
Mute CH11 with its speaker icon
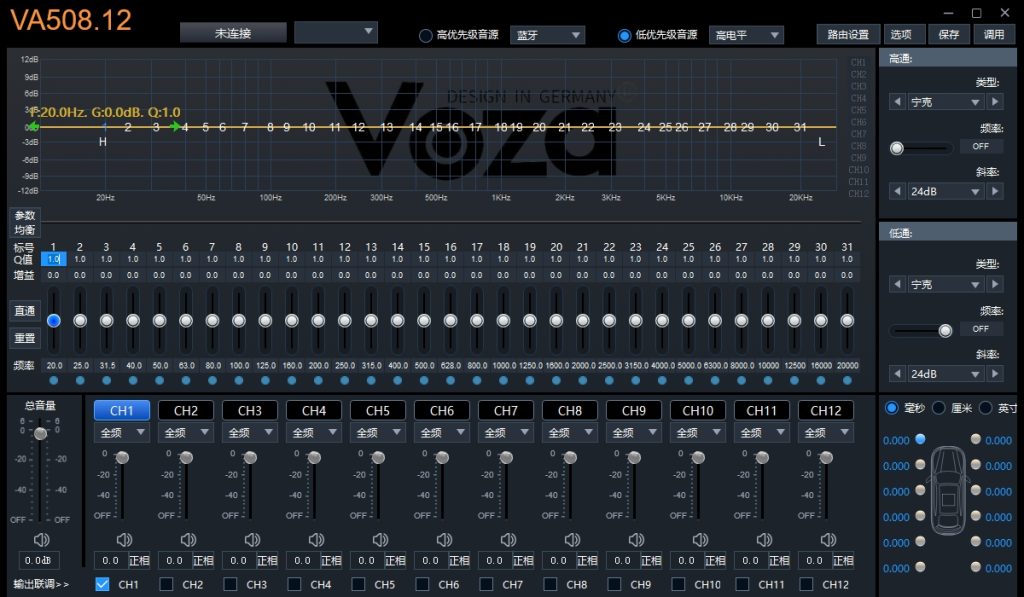[x=764, y=540]
